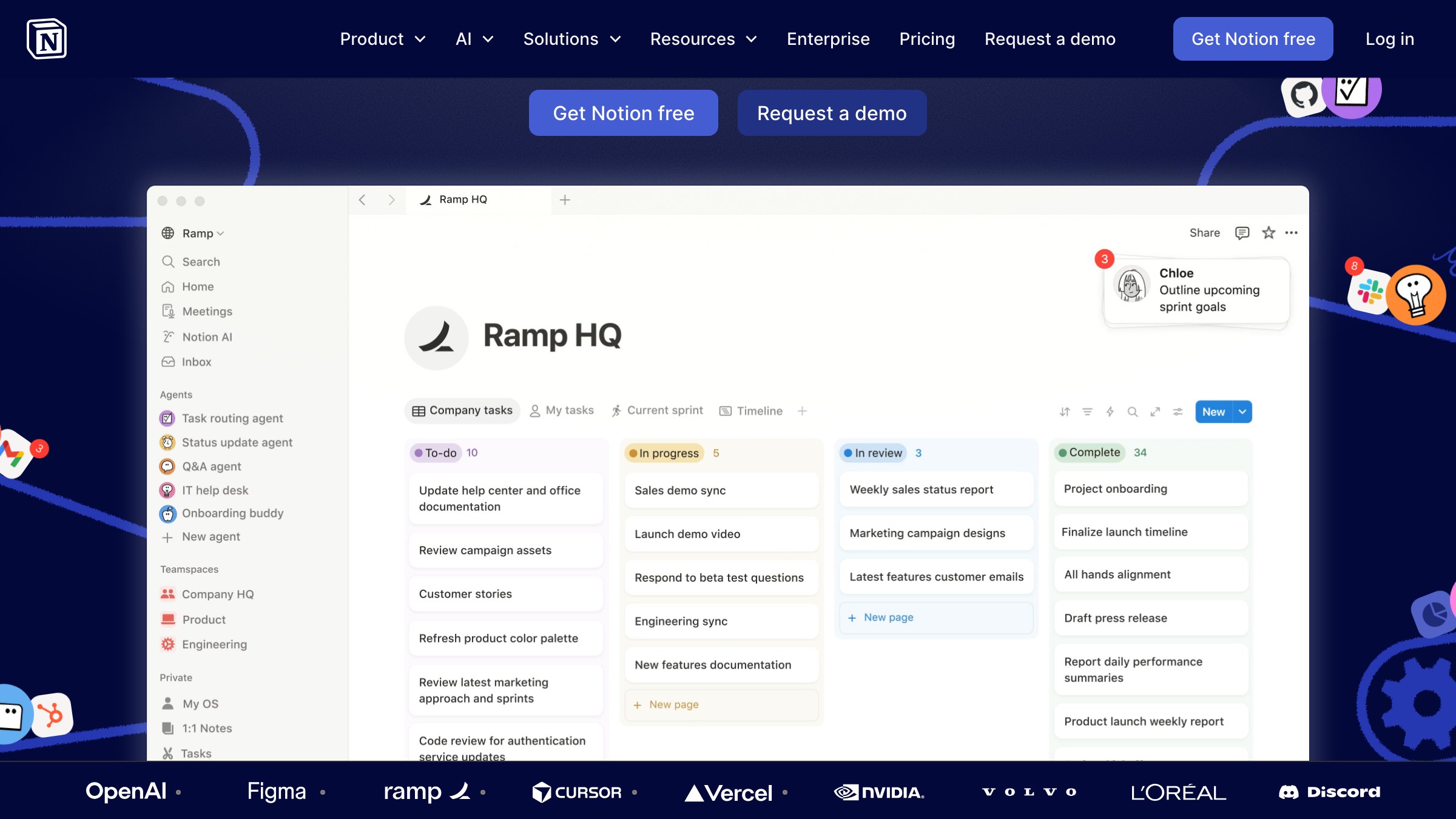The height and width of the screenshot is (819, 1456).
Task: Open the Inbox in the sidebar
Action: pyautogui.click(x=197, y=362)
